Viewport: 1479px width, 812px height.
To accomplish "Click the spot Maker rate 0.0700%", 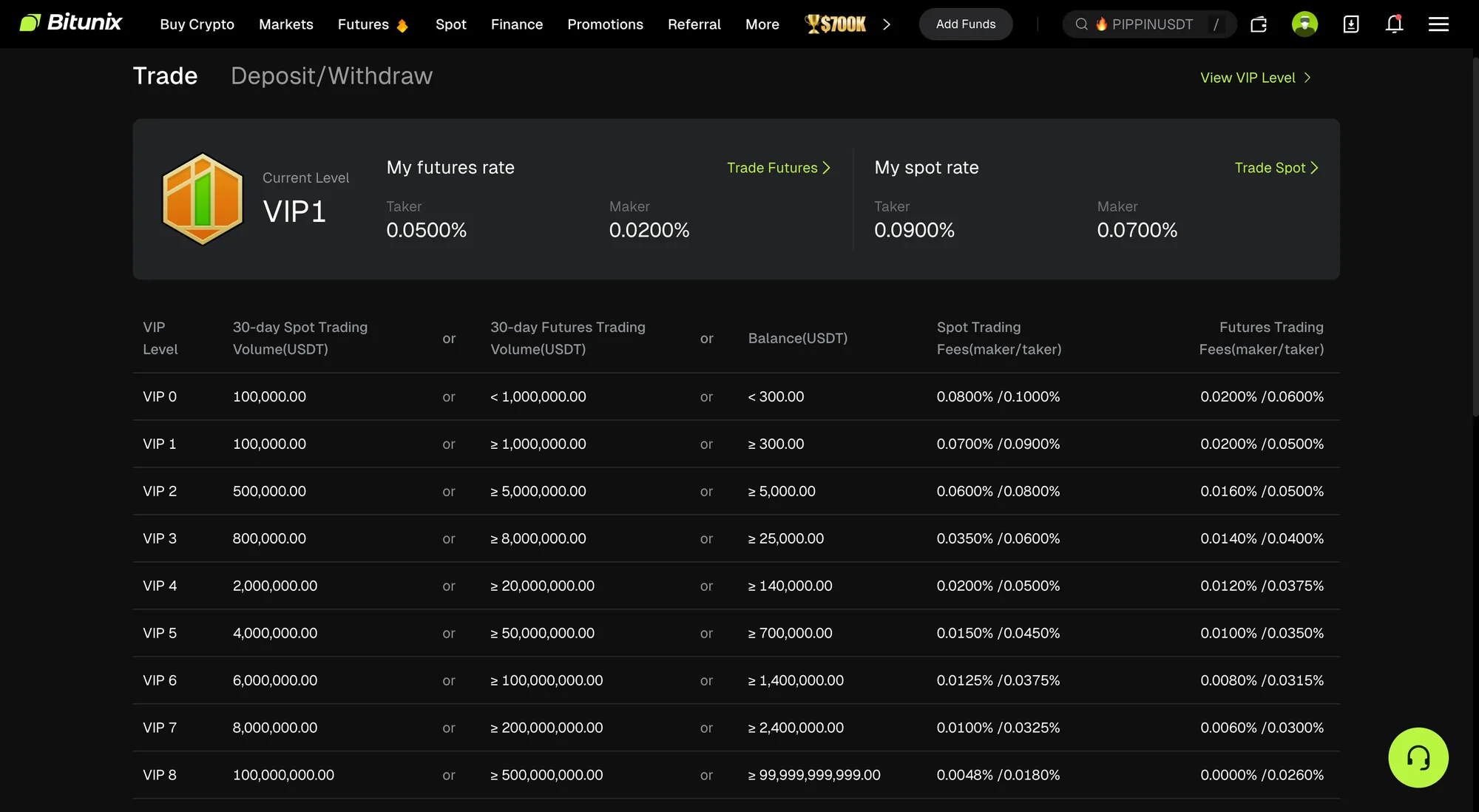I will 1137,230.
